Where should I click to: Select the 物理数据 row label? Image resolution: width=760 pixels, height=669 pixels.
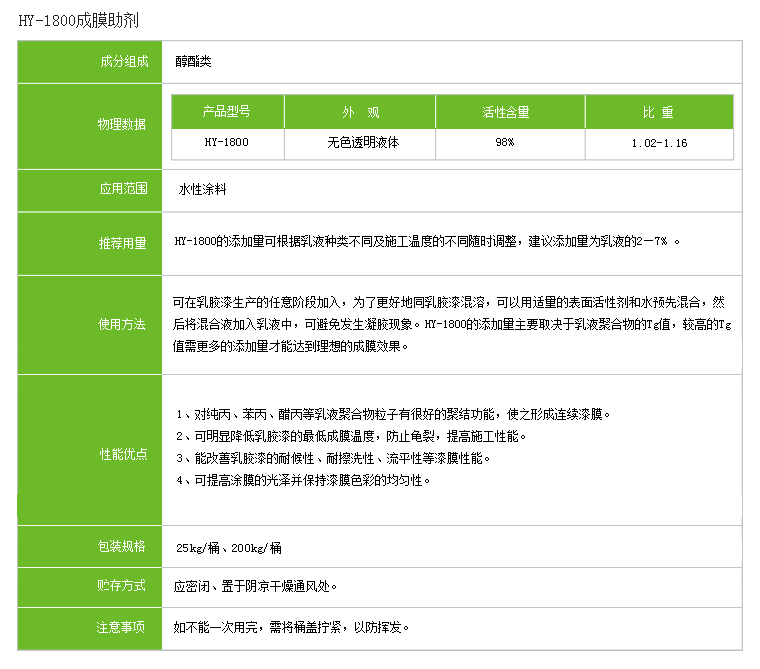pyautogui.click(x=122, y=124)
